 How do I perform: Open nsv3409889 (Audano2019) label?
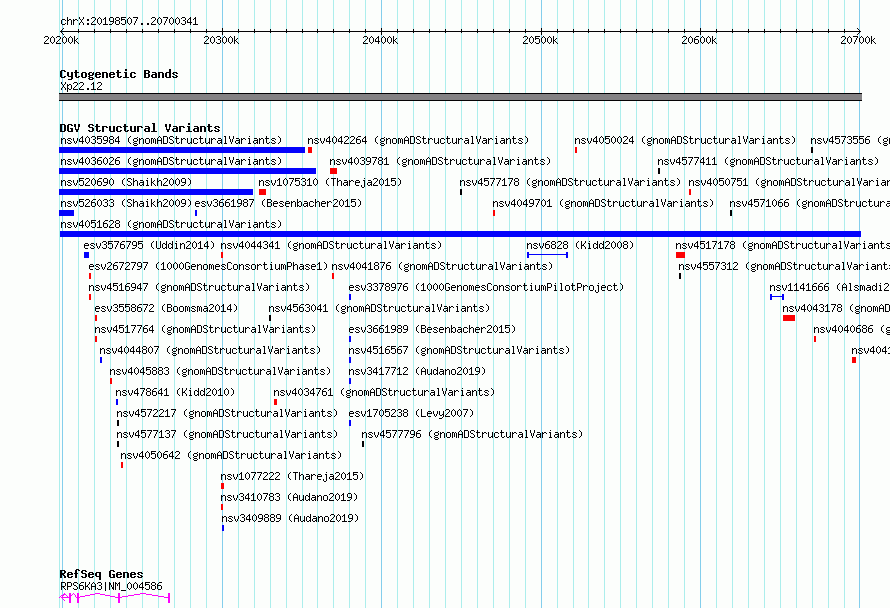click(x=290, y=518)
